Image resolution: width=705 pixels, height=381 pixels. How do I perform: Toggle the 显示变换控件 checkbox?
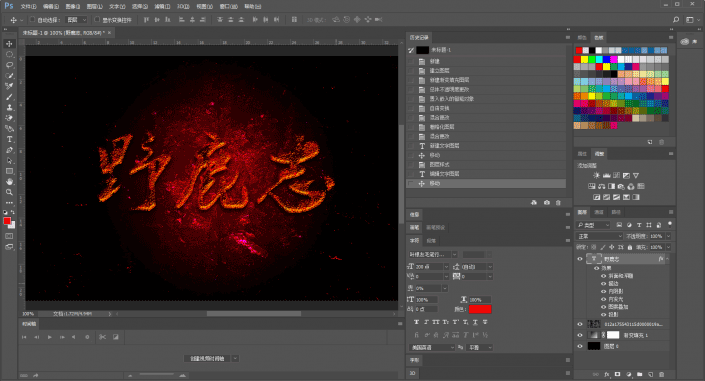pyautogui.click(x=97, y=20)
